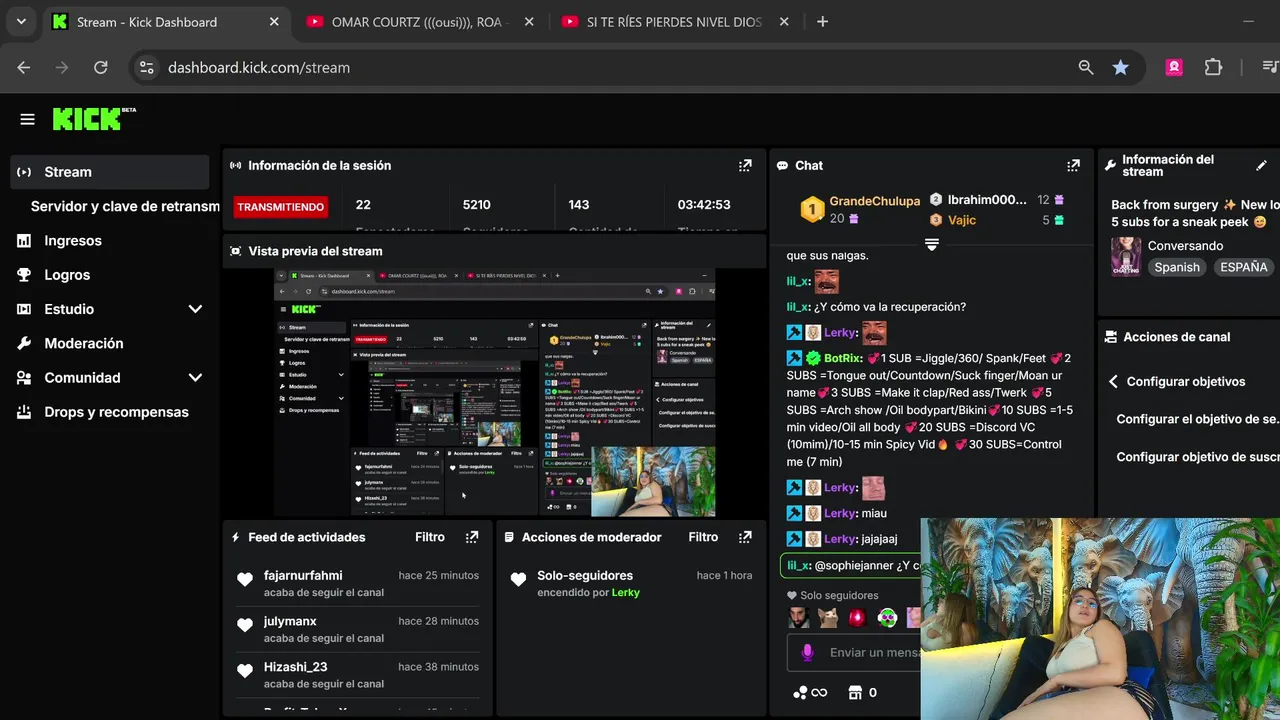The image size is (1280, 720).
Task: Click the pinned lil_x @sophiejanner message
Action: click(850, 566)
